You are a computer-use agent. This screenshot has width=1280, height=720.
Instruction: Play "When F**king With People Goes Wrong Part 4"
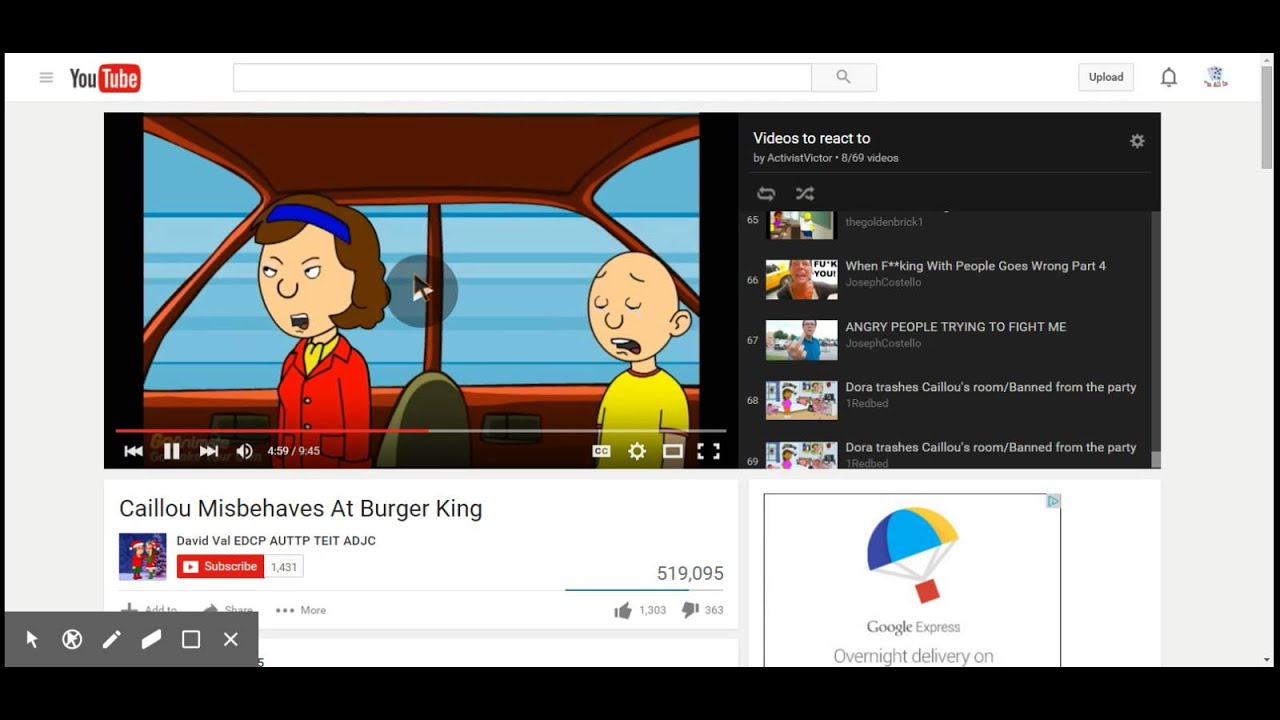tap(976, 266)
